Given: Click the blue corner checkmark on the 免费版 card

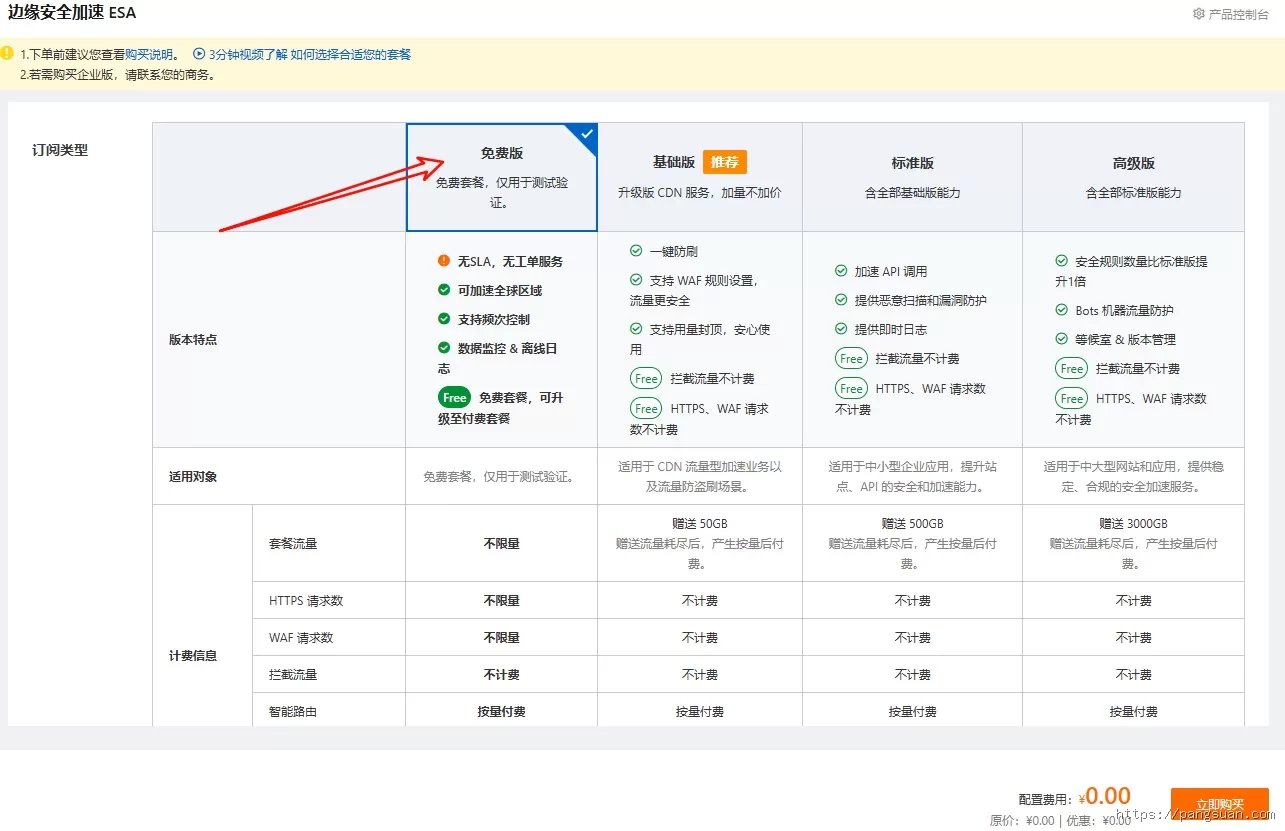Looking at the screenshot, I should (x=585, y=134).
